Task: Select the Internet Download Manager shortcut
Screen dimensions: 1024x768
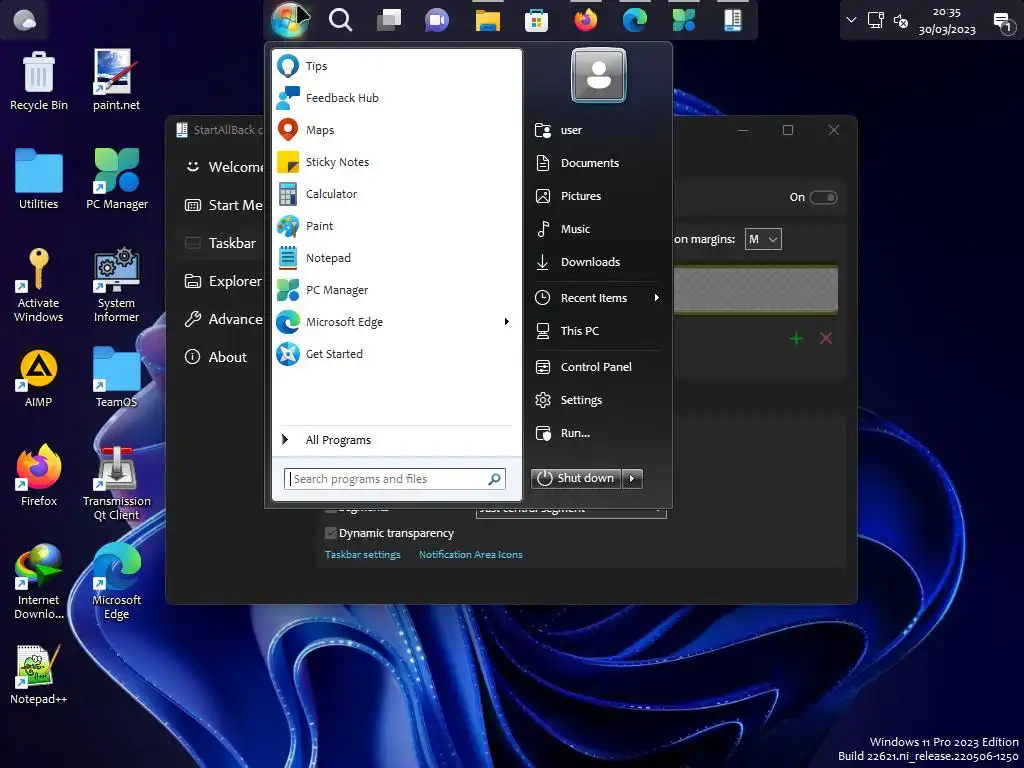Action: (x=39, y=583)
